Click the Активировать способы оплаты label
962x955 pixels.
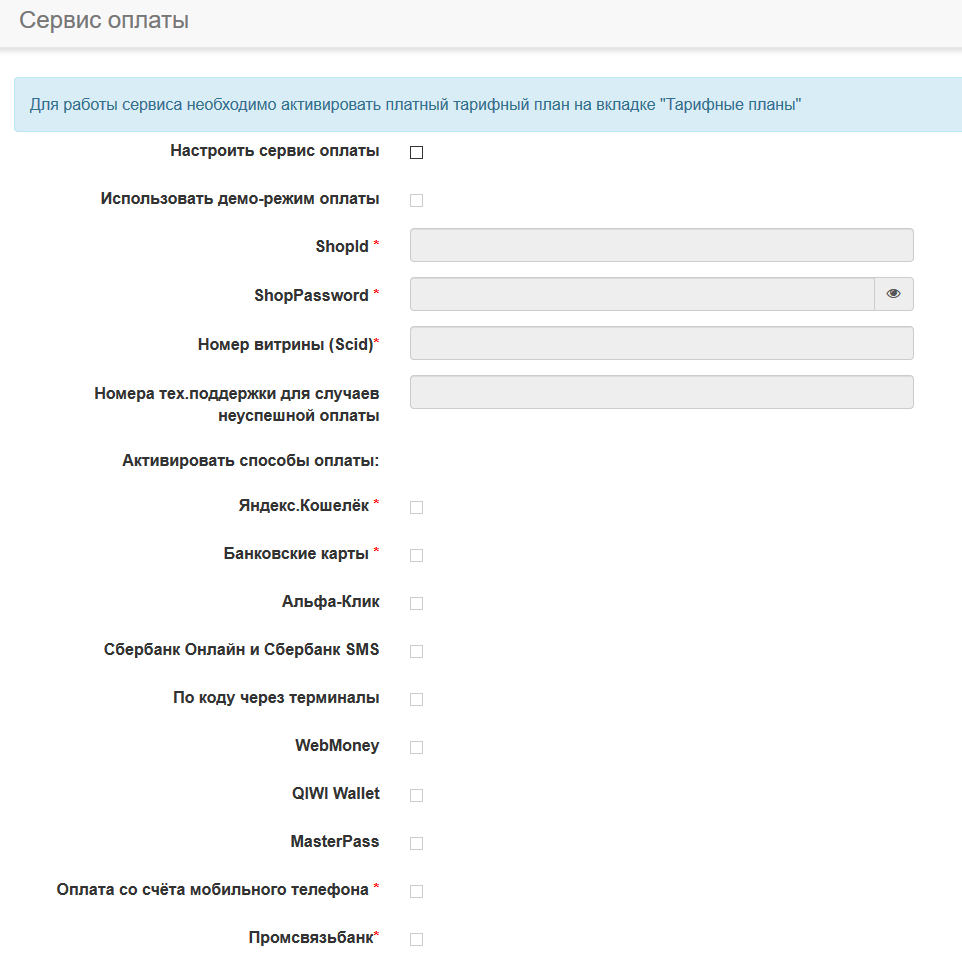tap(250, 461)
